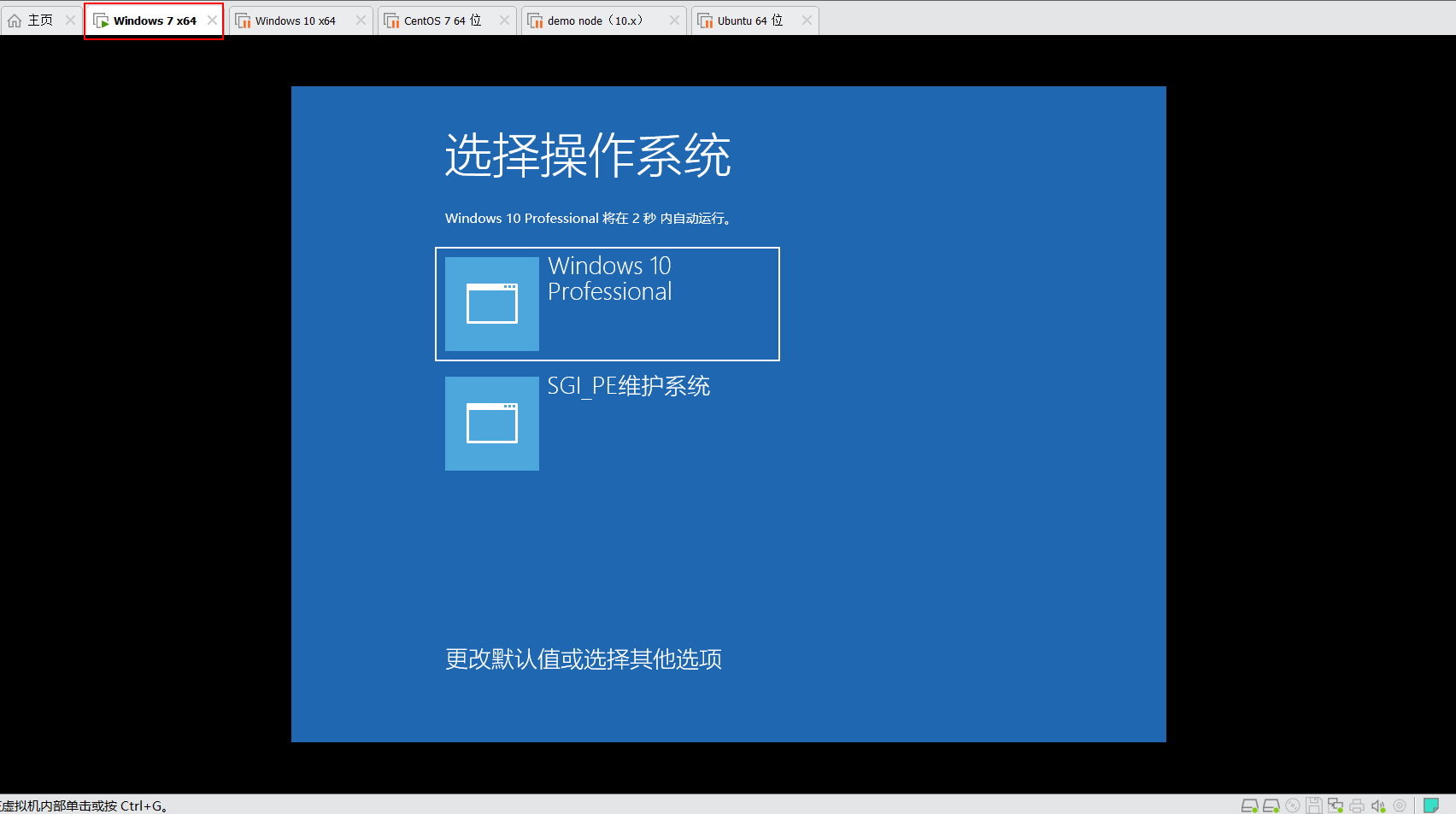Close the 主页 home tab

tap(70, 20)
